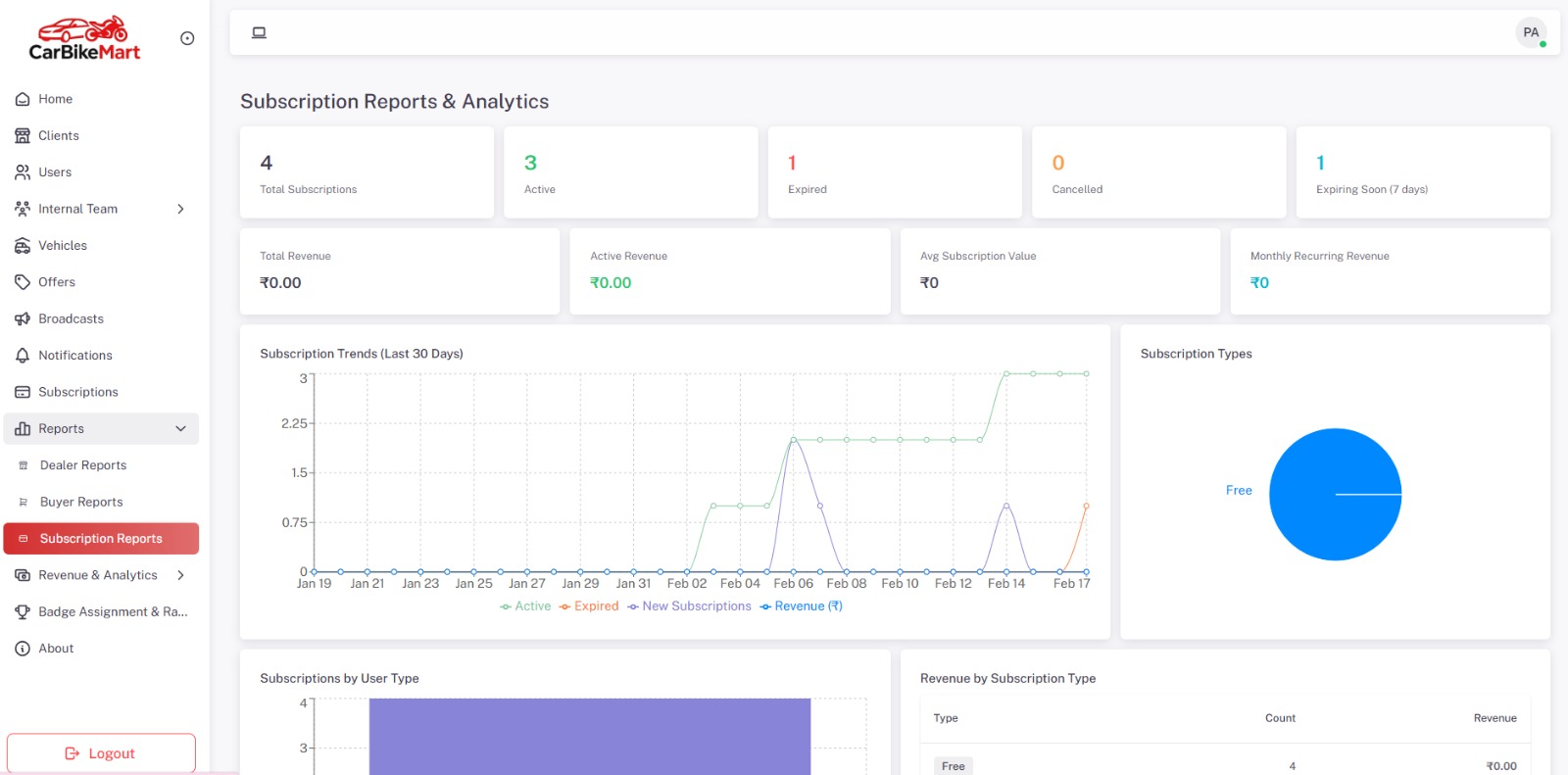The width and height of the screenshot is (1568, 775).
Task: Open Dealer Reports submenu item
Action: 101,465
